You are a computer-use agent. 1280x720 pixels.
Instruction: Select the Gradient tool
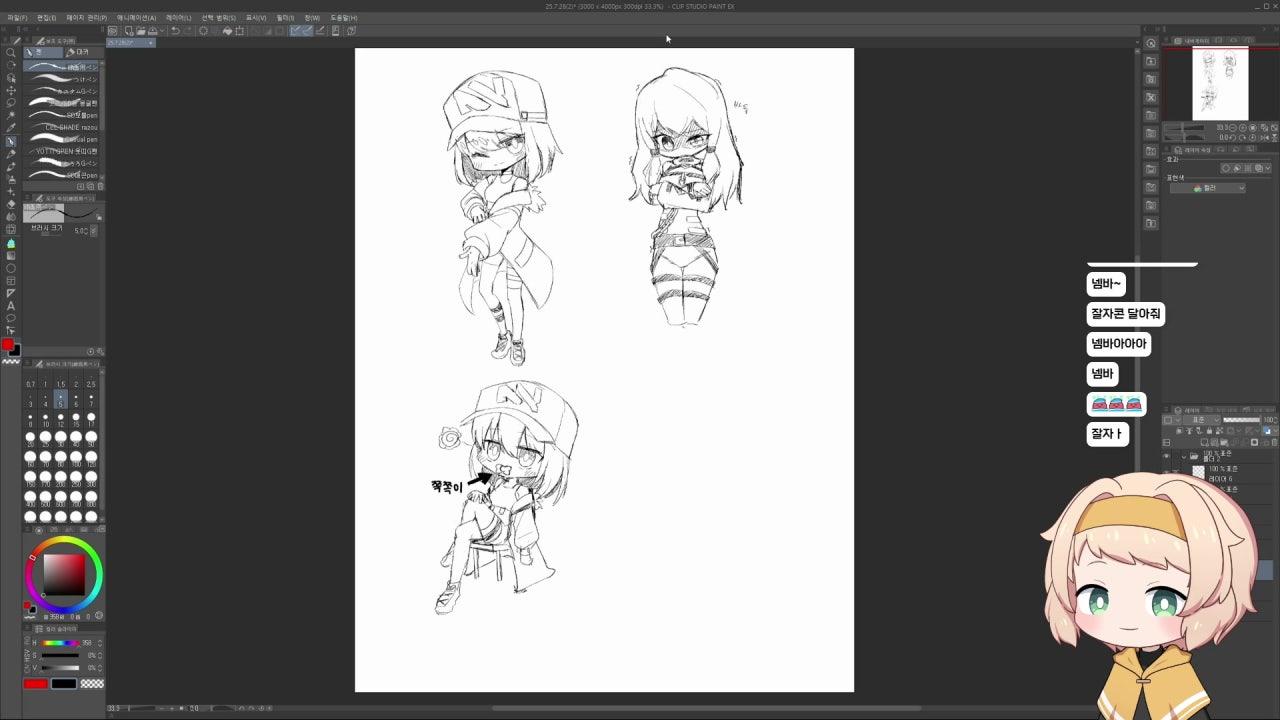(x=11, y=255)
